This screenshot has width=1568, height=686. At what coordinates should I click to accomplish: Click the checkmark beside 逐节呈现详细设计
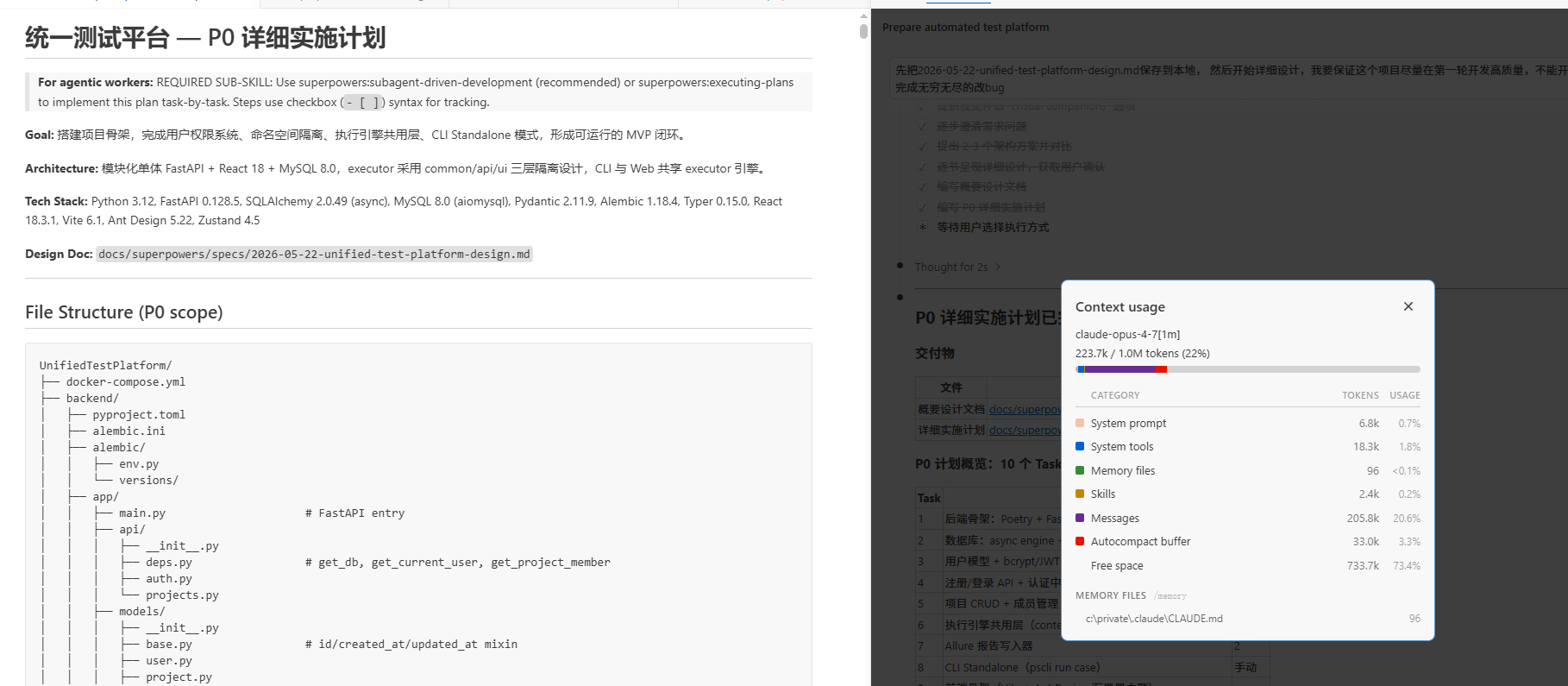coord(923,167)
